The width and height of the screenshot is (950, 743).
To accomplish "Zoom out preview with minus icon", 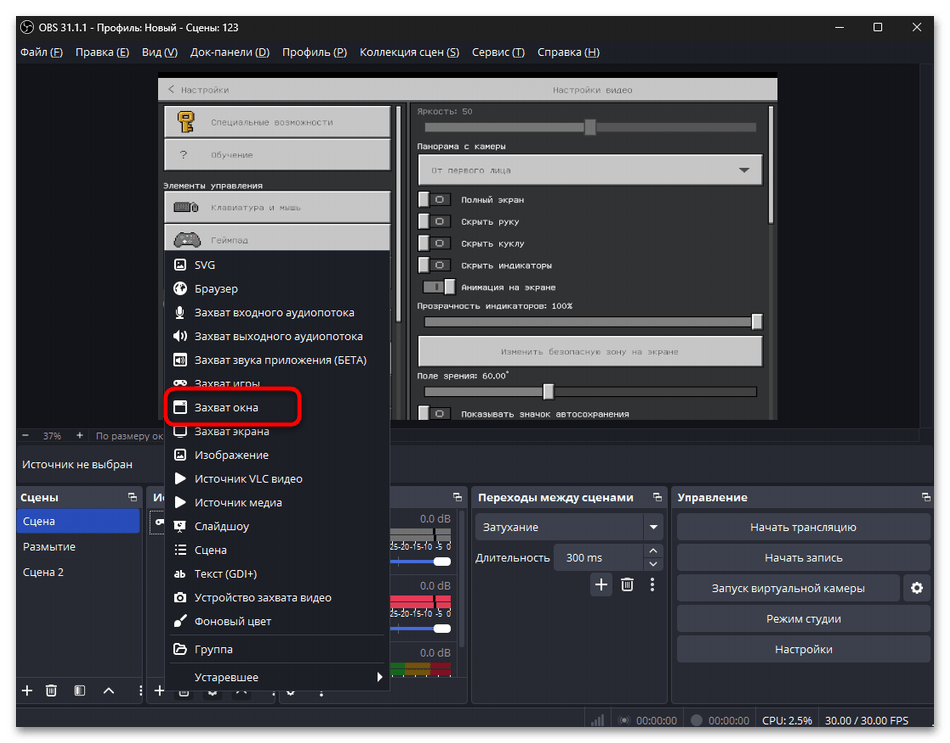I will 25,435.
